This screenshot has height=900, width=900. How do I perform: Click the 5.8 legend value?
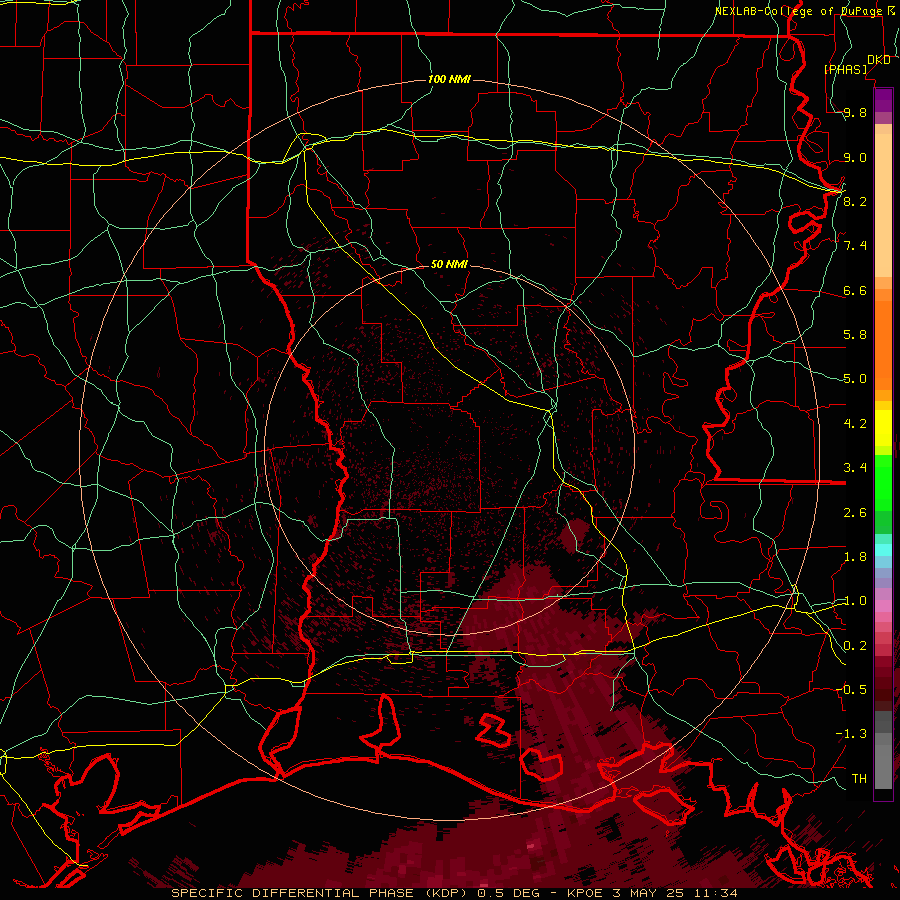point(855,335)
